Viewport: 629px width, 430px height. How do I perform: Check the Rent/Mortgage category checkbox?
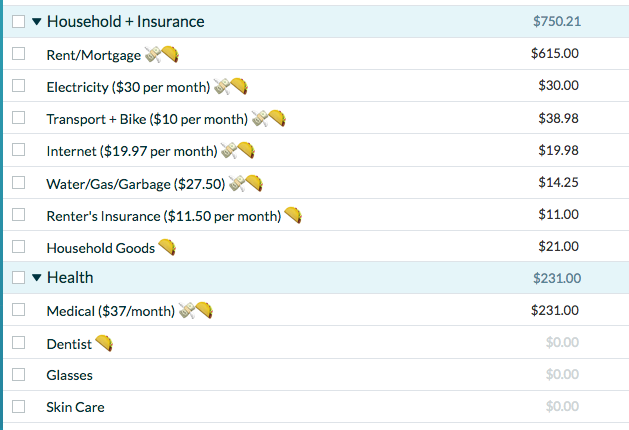[x=18, y=53]
